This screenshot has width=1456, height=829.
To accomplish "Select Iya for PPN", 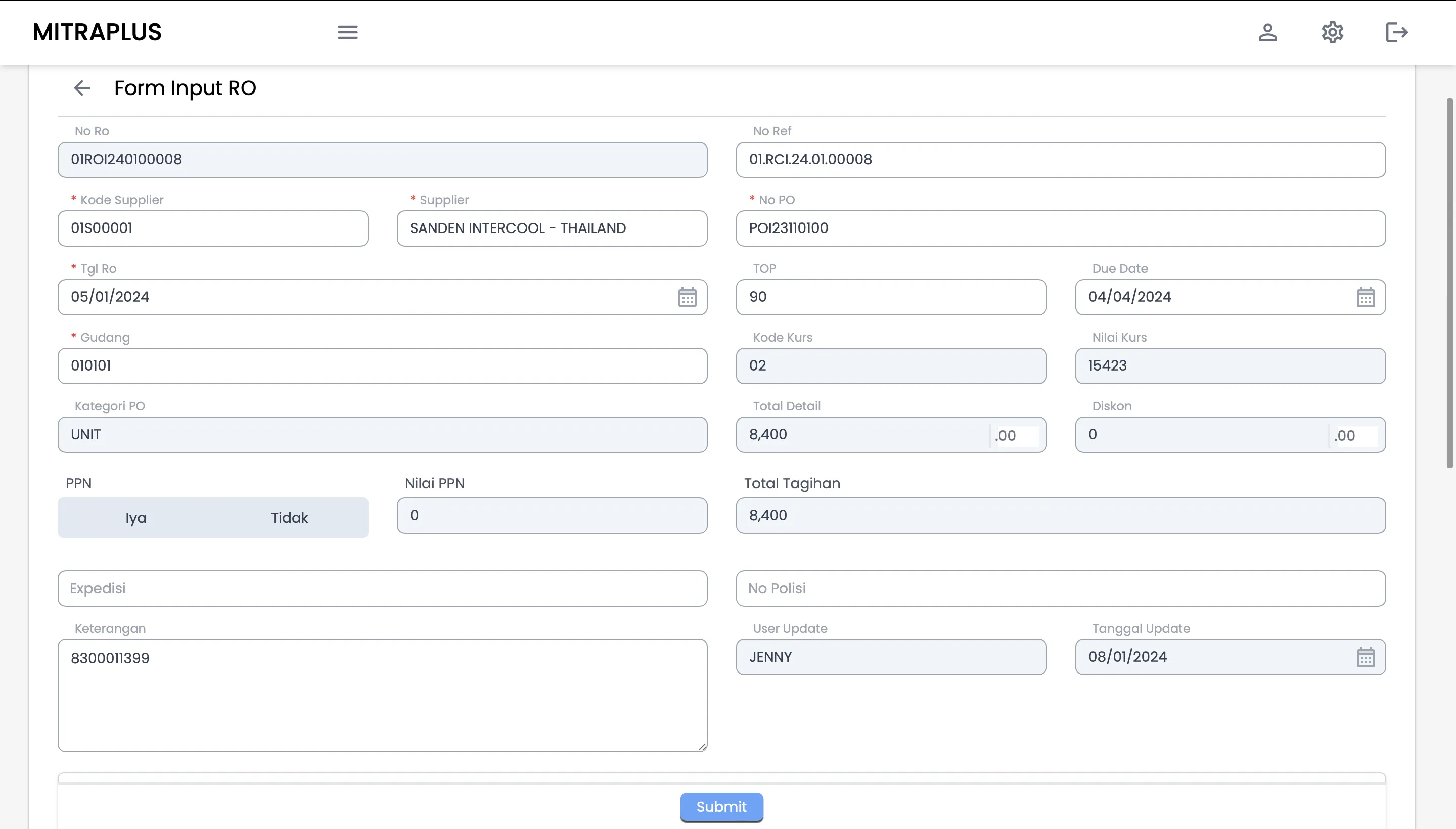I will click(x=135, y=517).
